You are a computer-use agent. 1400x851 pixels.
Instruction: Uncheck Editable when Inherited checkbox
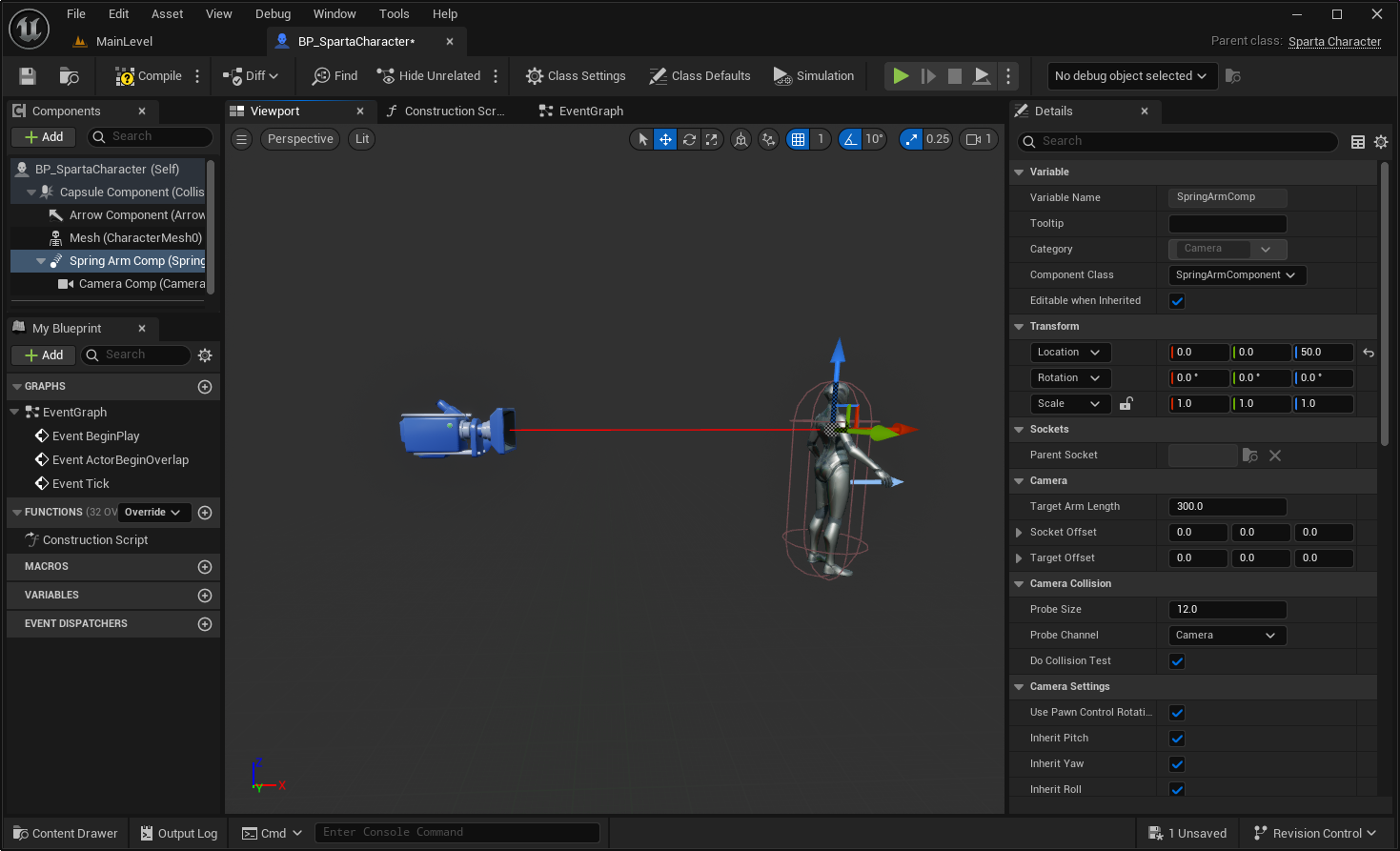[x=1177, y=301]
